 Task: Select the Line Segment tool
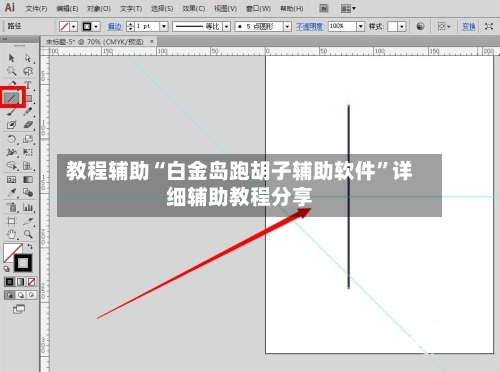coord(12,98)
